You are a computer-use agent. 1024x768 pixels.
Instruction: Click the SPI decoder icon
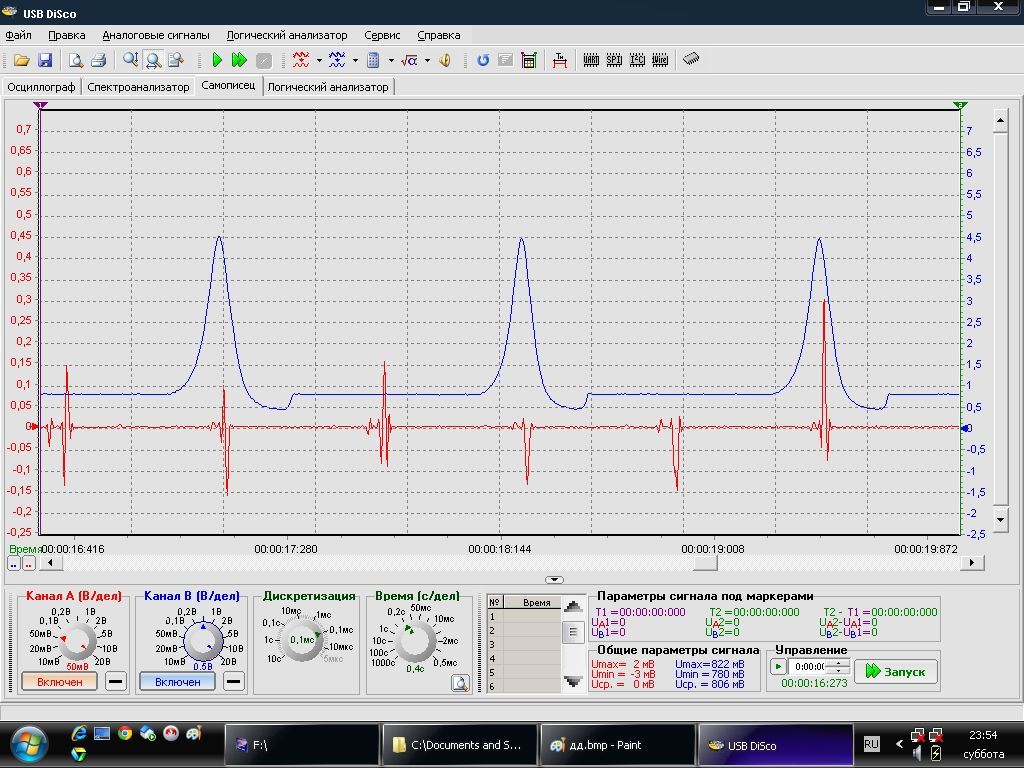[x=614, y=60]
